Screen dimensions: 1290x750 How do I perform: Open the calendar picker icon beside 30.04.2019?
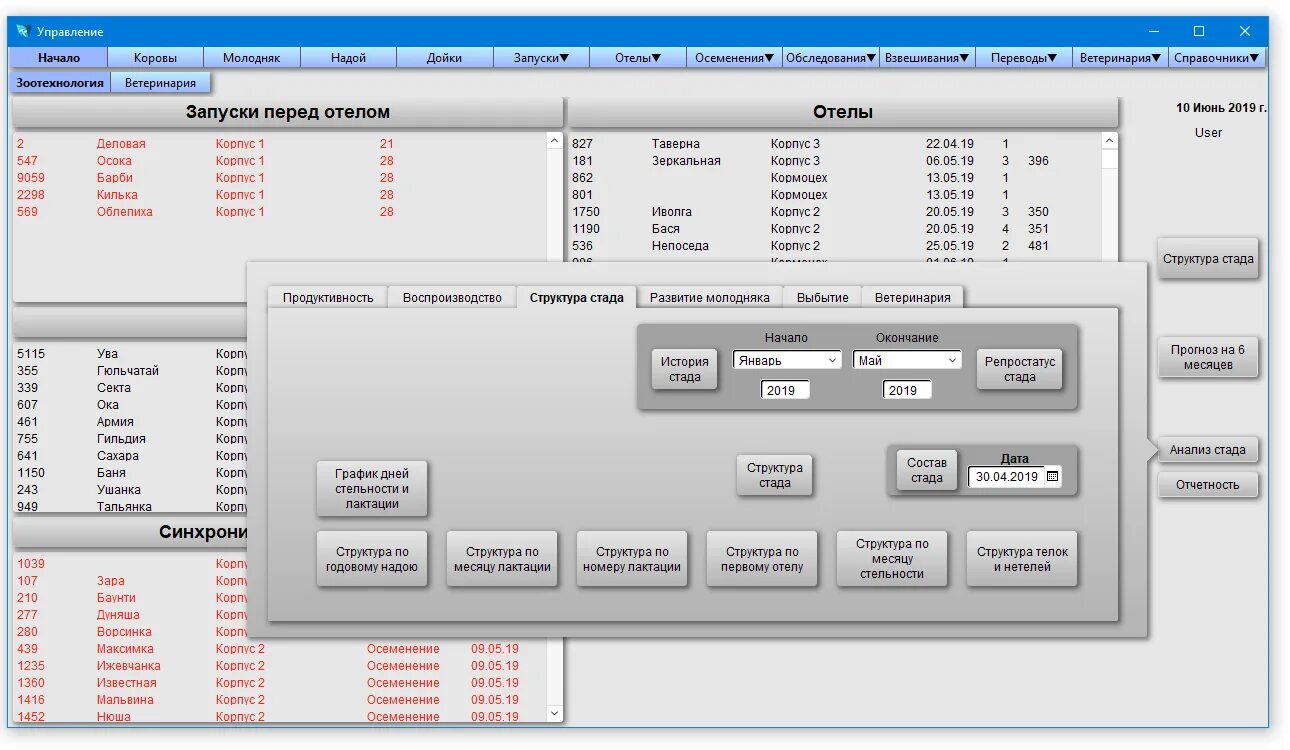[1052, 477]
